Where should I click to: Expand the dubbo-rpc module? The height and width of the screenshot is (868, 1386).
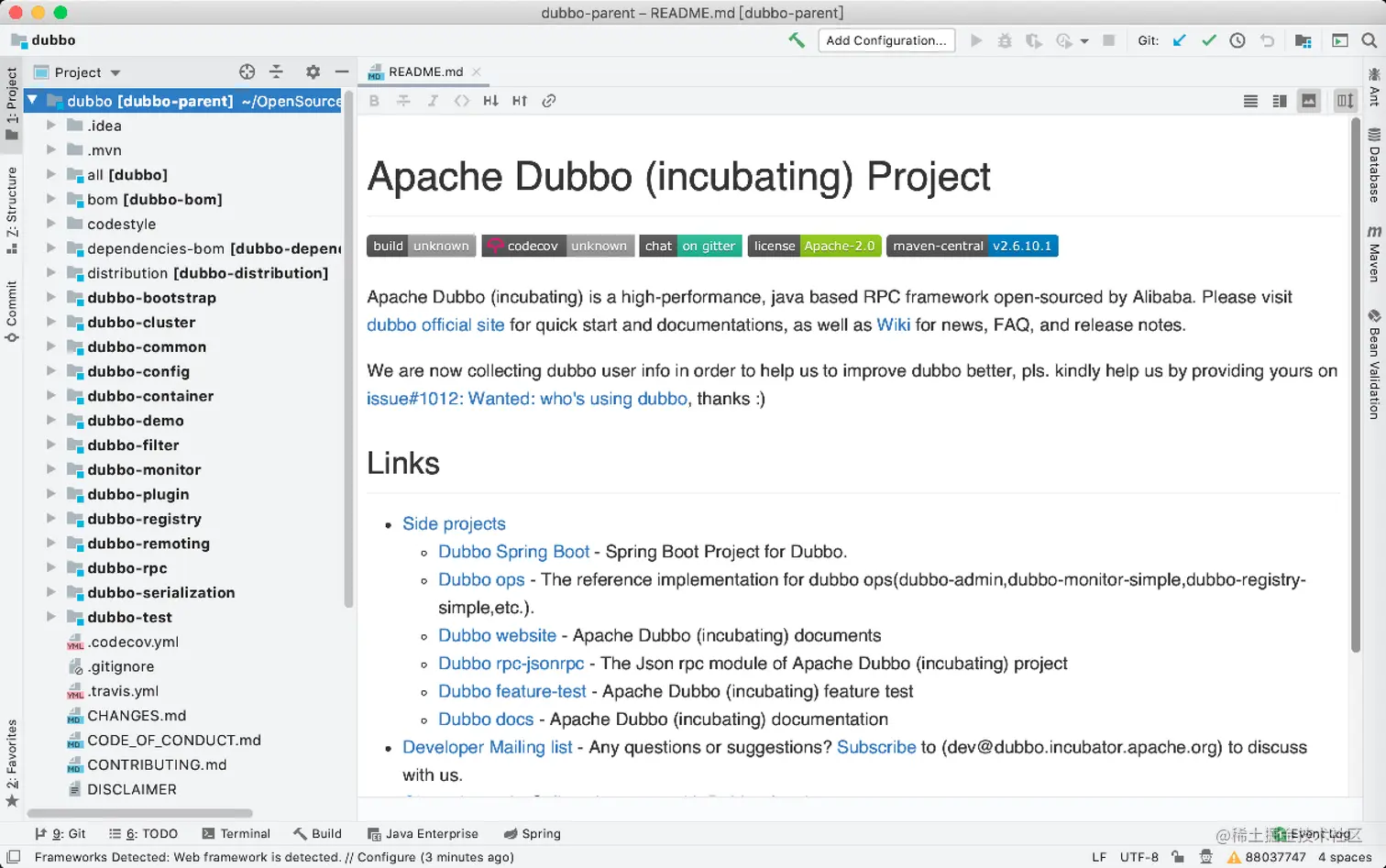[x=51, y=567]
